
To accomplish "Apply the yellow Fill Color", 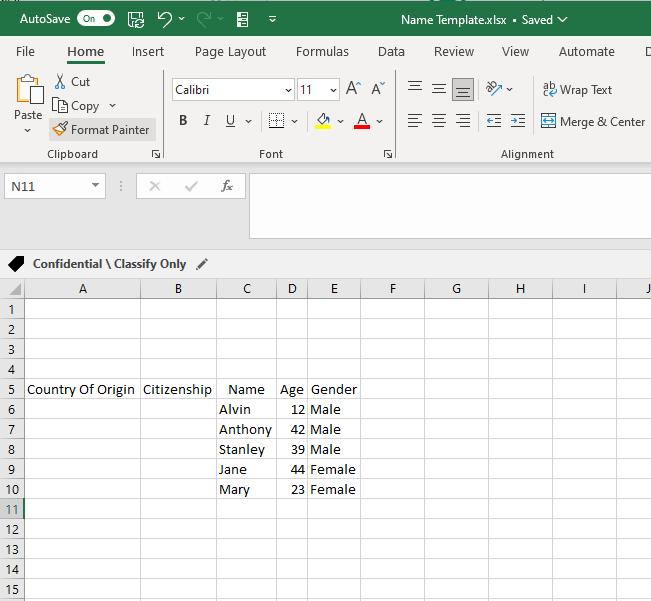I will point(323,121).
